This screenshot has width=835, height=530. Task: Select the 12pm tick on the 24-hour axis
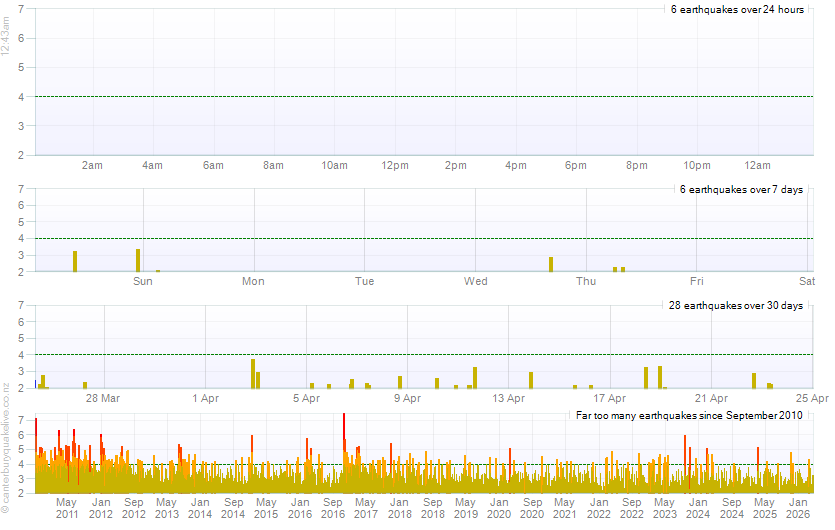395,165
